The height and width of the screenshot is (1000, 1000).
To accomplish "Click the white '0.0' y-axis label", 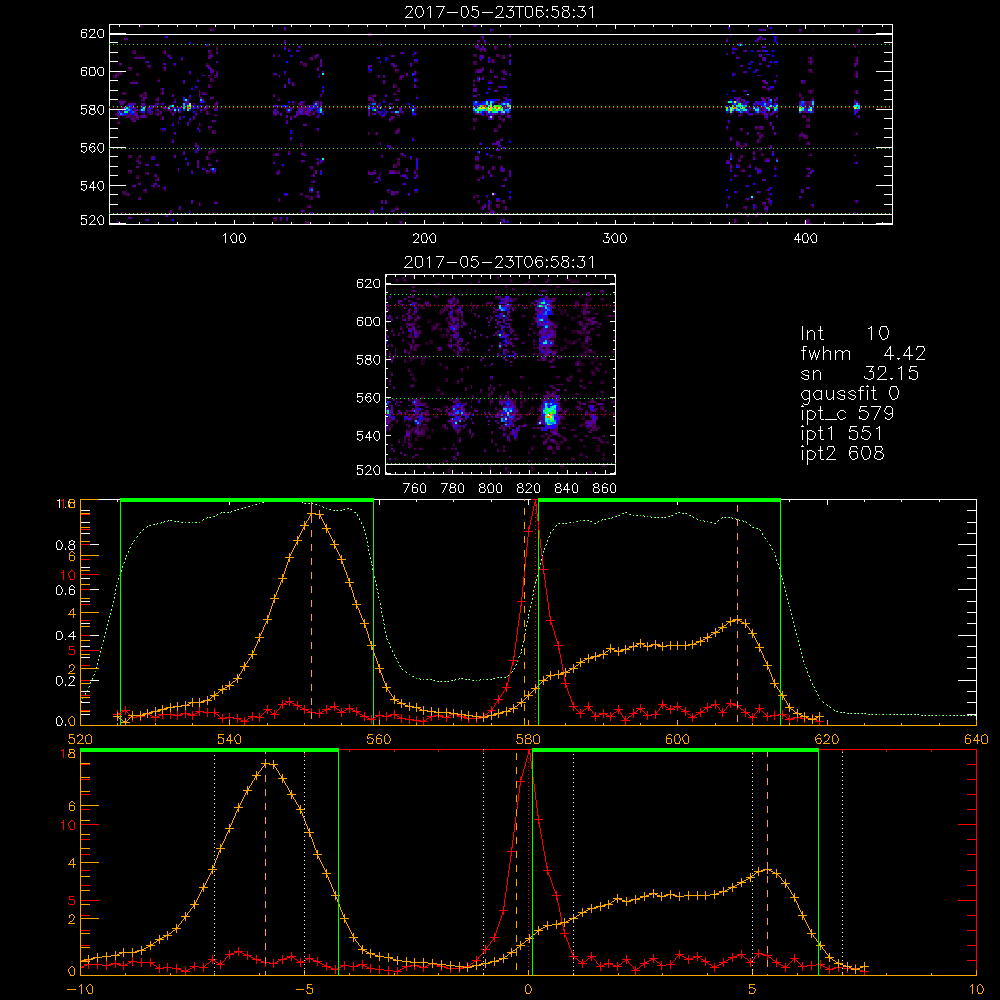I will (x=66, y=722).
